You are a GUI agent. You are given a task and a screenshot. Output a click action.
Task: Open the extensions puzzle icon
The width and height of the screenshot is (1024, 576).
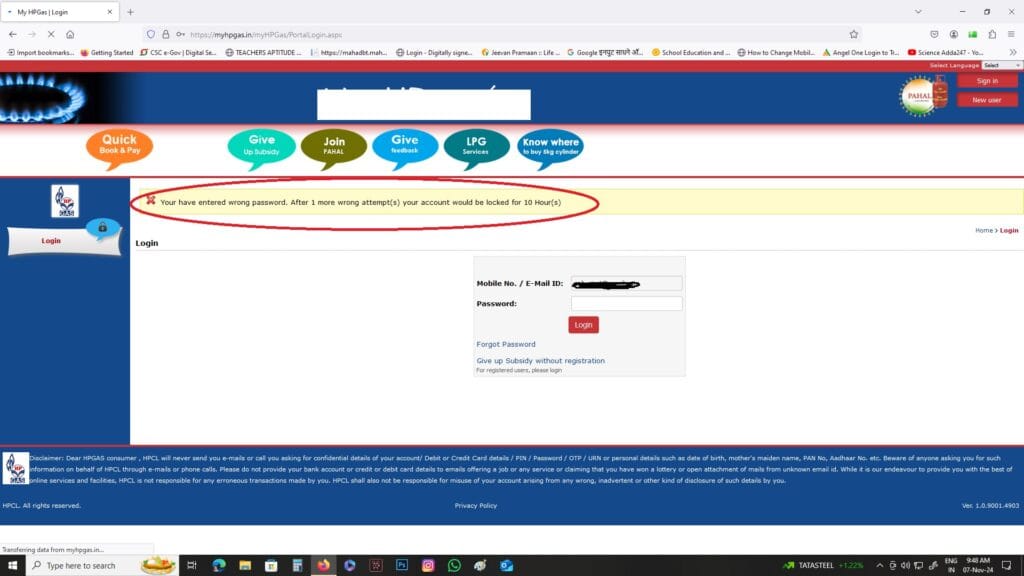(992, 35)
